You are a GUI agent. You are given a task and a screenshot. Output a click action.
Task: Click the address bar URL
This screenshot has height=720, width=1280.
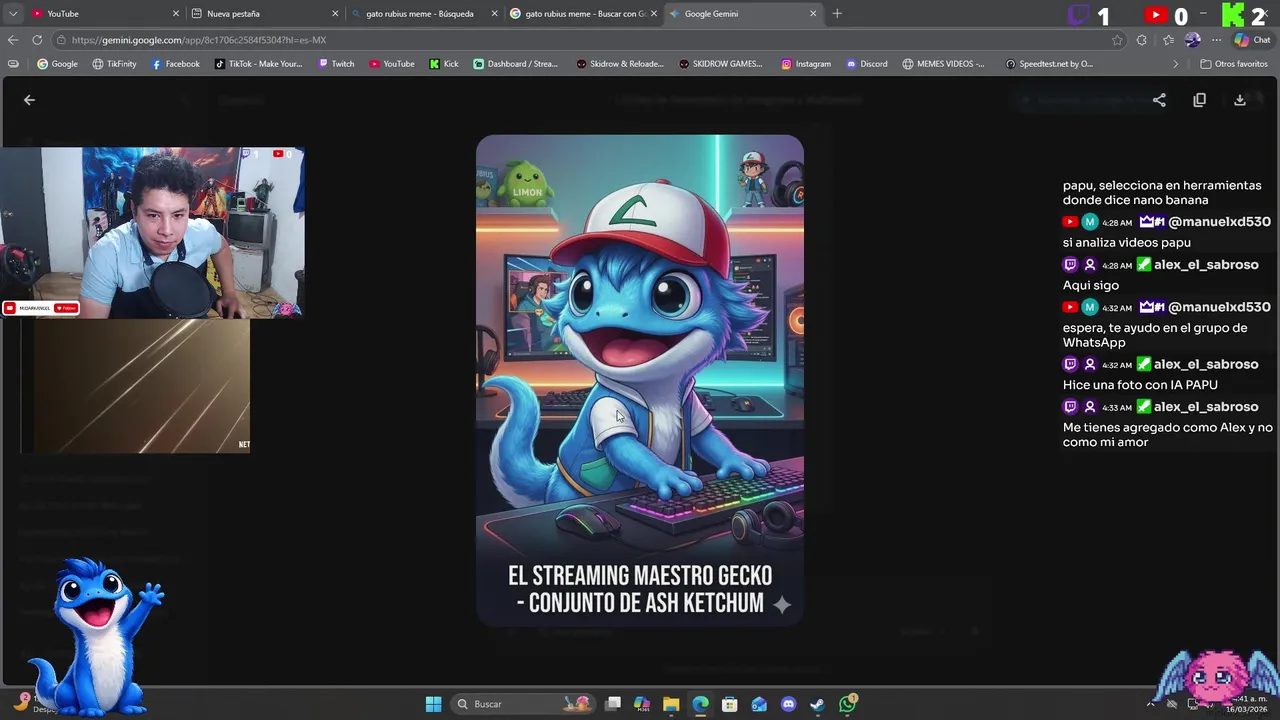(x=199, y=40)
